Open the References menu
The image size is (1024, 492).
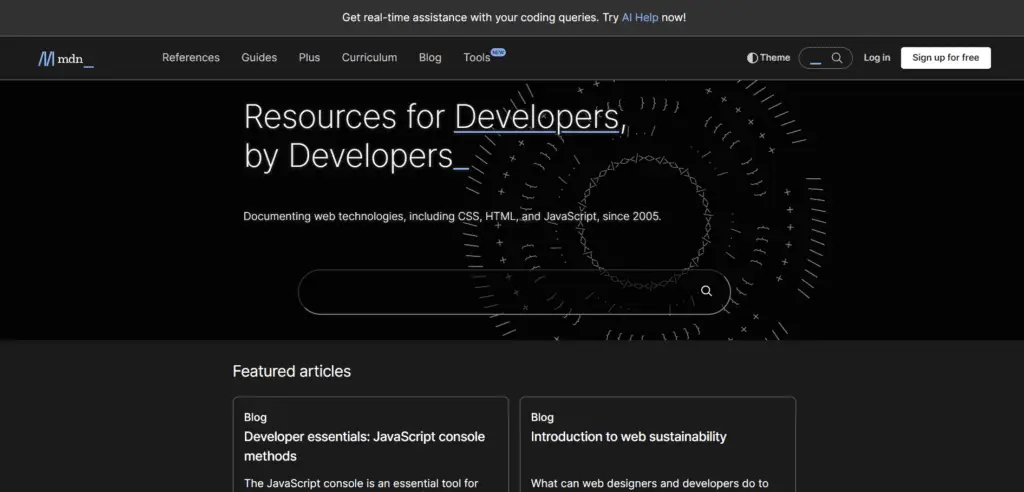(x=191, y=57)
